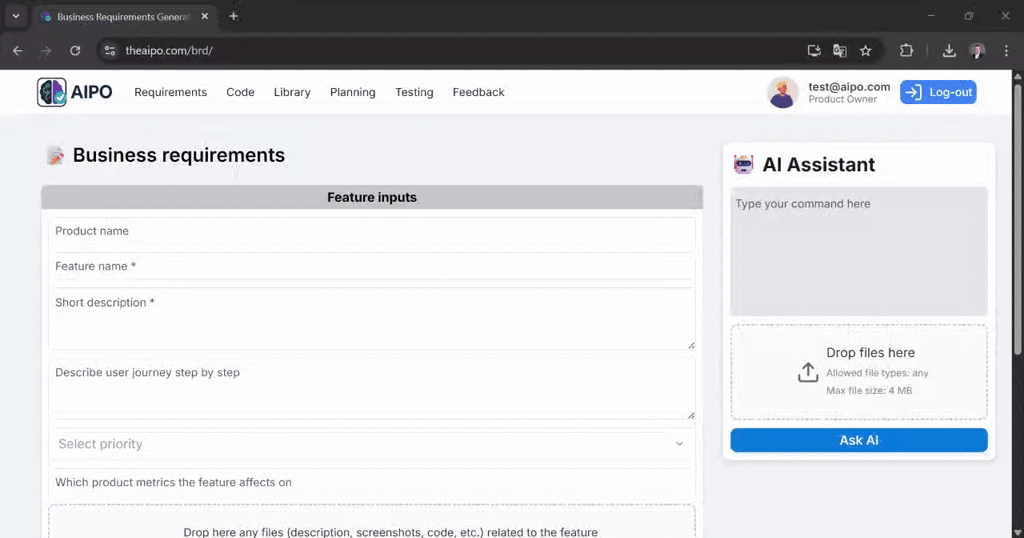This screenshot has height=538, width=1024.
Task: Focus the product metrics field
Action: 372,483
